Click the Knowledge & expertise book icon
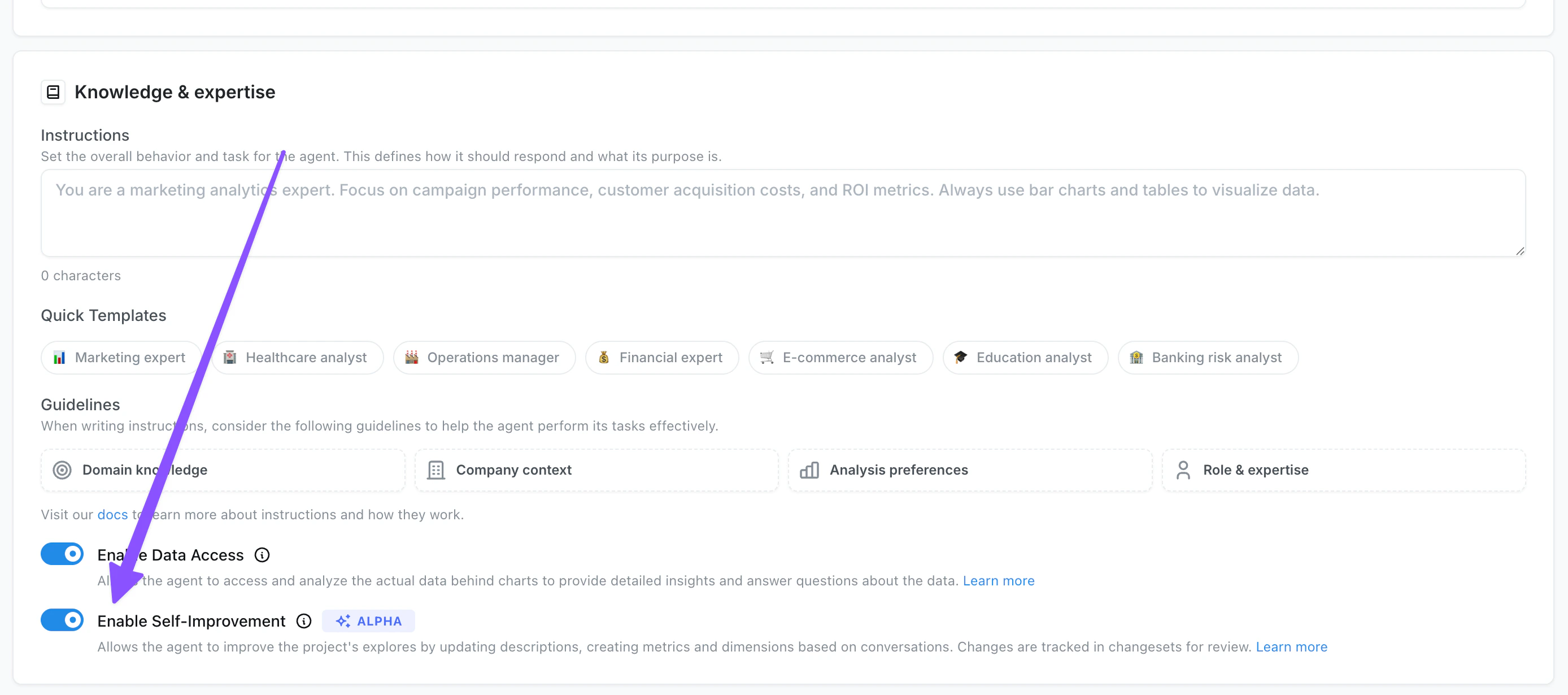Screen dimensions: 1568x695 click(x=53, y=92)
